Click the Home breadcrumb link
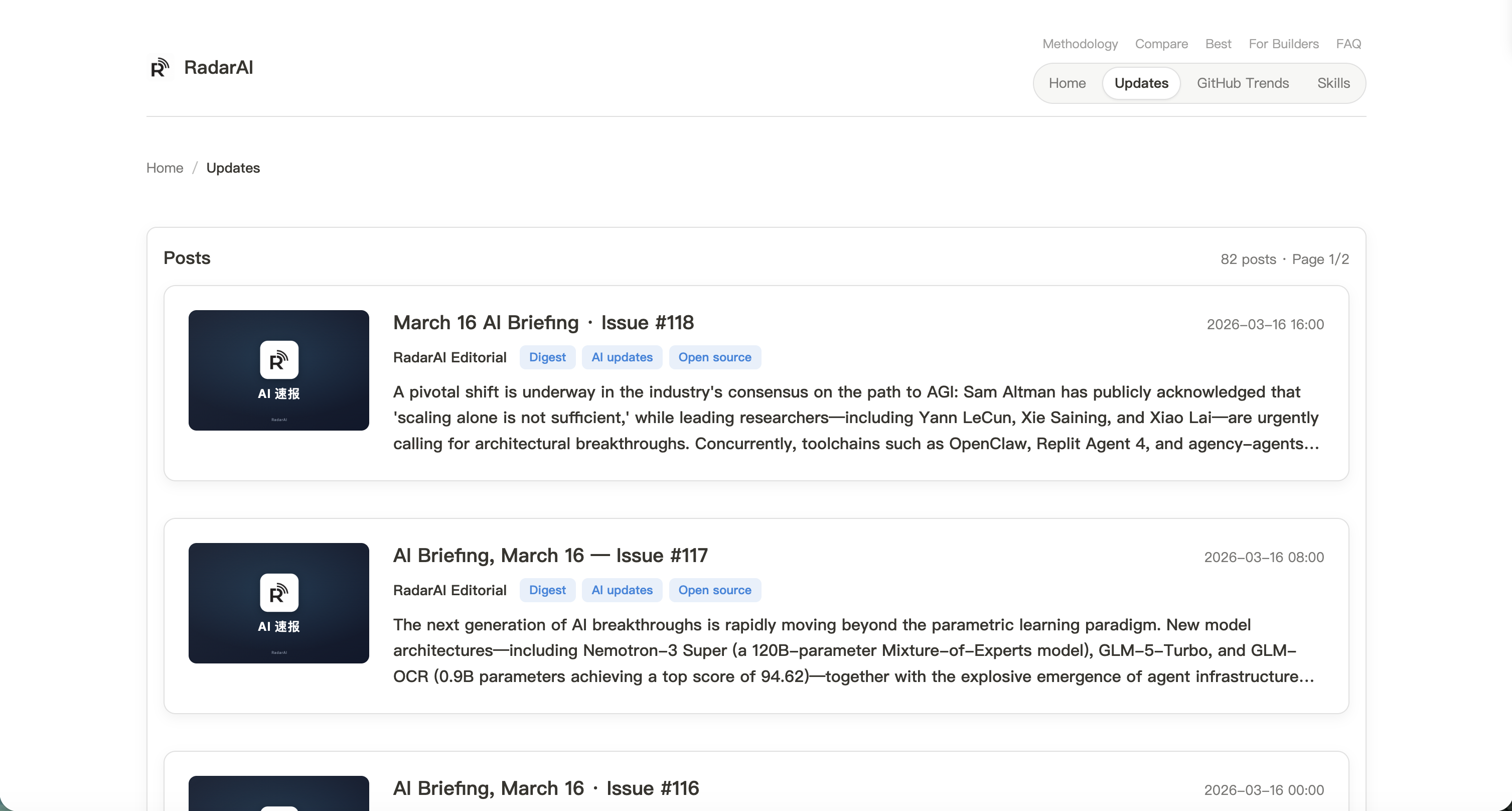 pyautogui.click(x=165, y=168)
